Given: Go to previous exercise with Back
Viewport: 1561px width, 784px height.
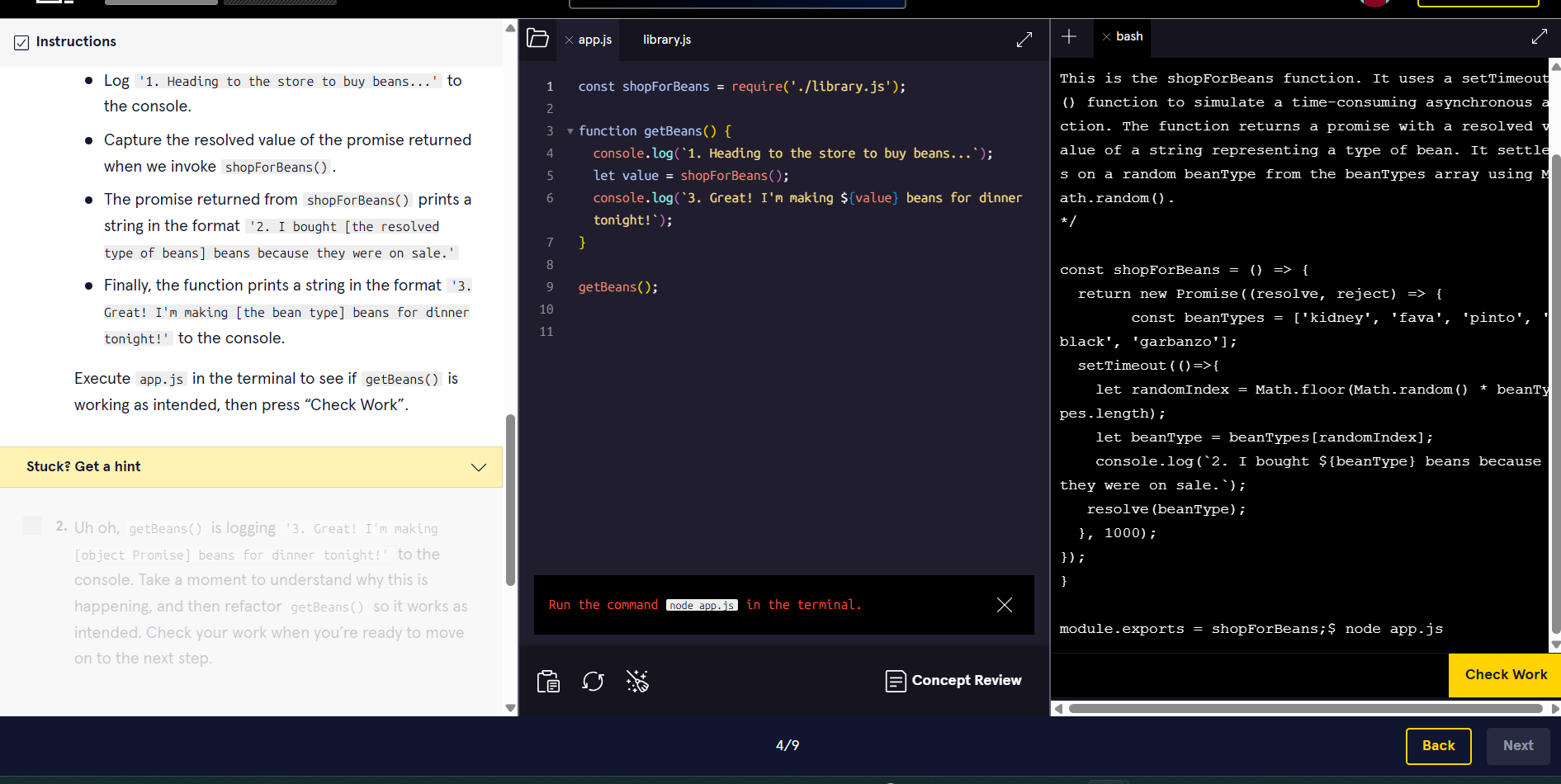Looking at the screenshot, I should click(x=1437, y=745).
